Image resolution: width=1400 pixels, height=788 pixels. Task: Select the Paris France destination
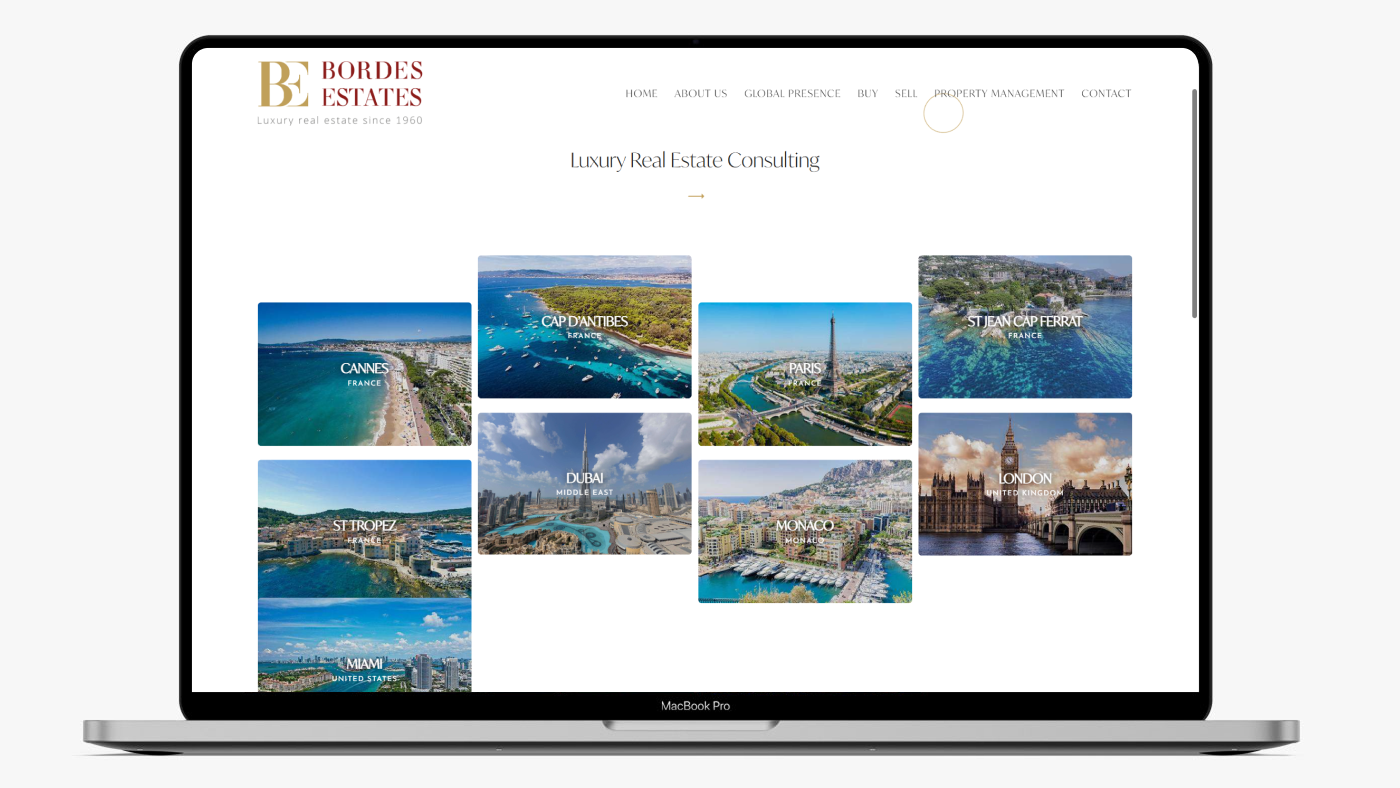click(804, 373)
